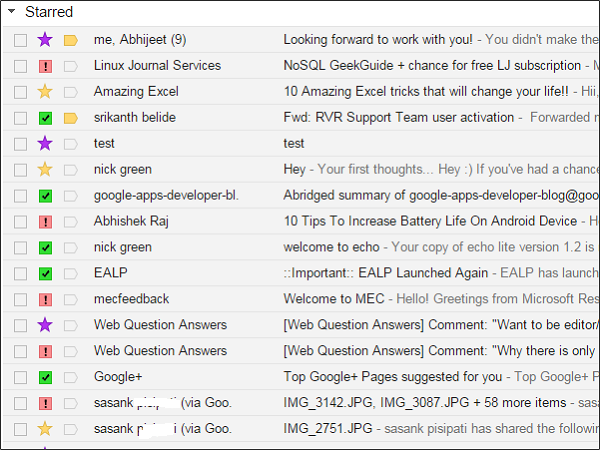Click sender name 'Linux Journal Services'
Image resolution: width=600 pixels, height=450 pixels.
[x=157, y=65]
